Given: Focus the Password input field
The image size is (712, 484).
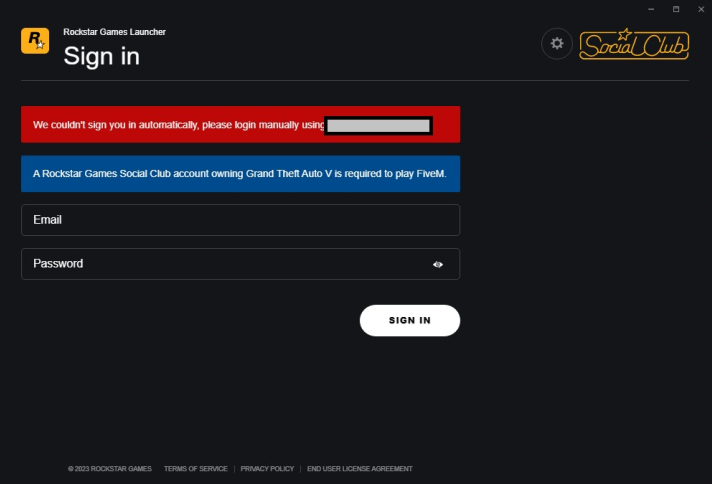Looking at the screenshot, I should [x=241, y=264].
